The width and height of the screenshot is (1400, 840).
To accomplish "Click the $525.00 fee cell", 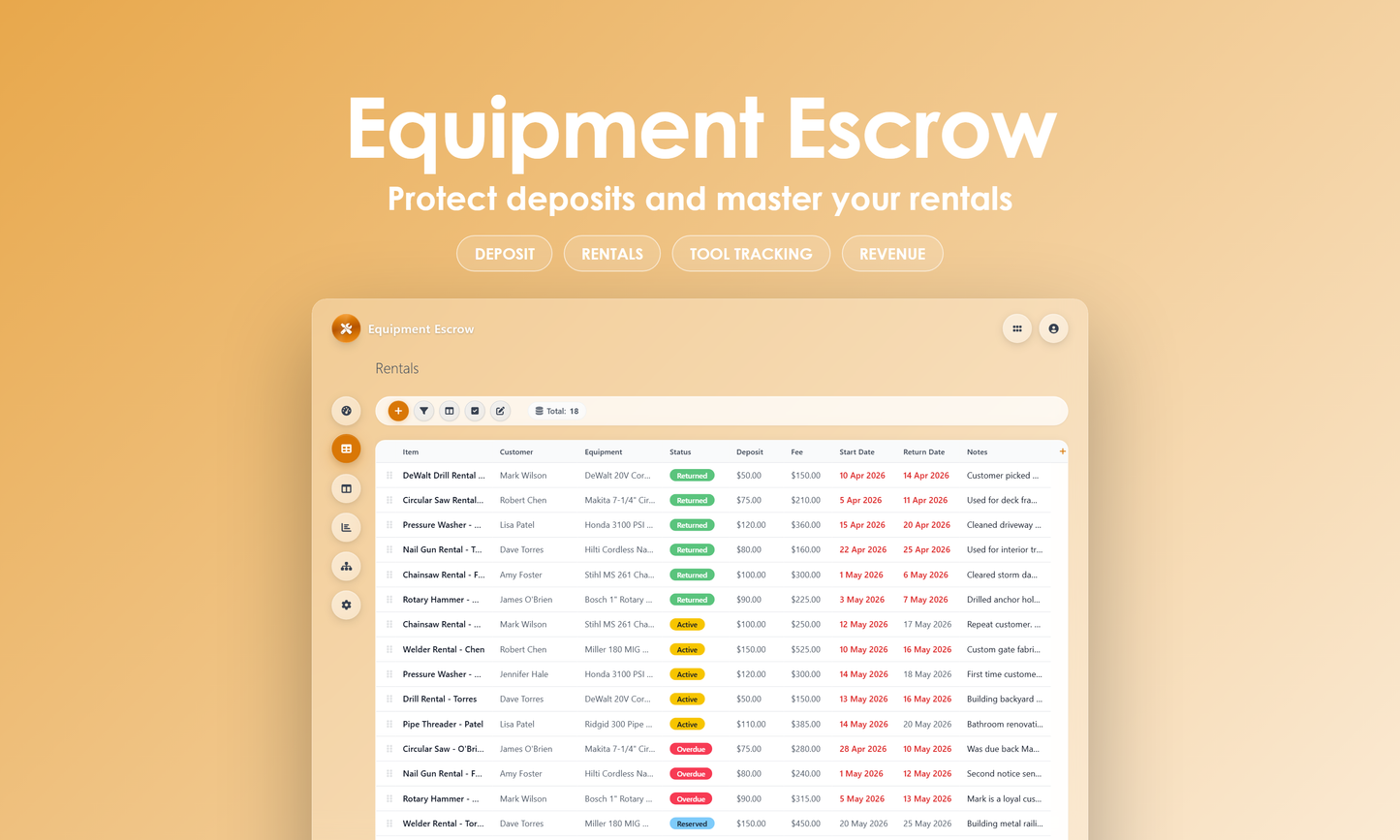I will (x=805, y=649).
